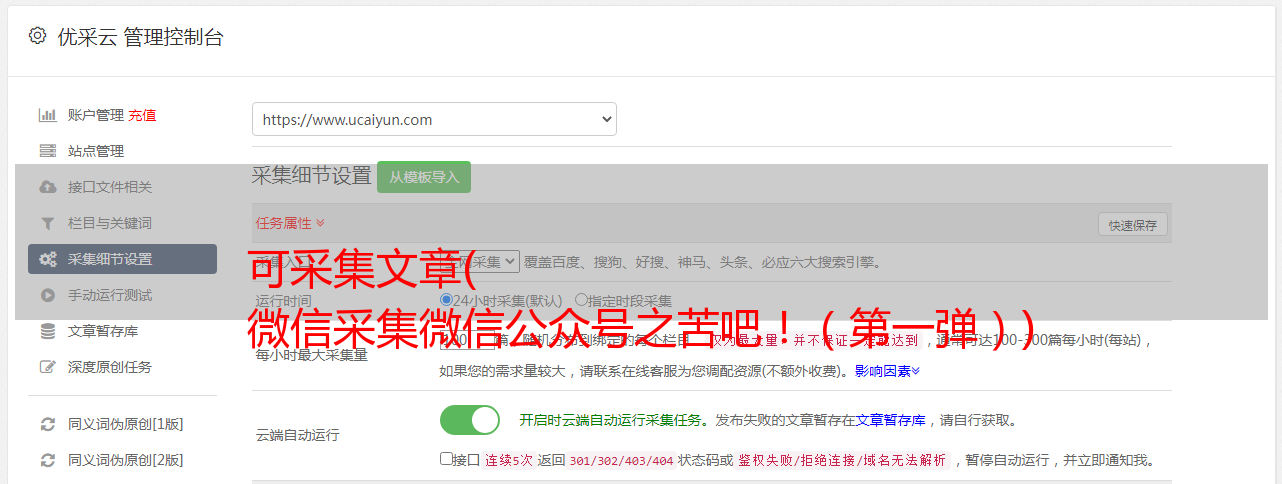Click the bar chart icon for 账户管理
Image resolution: width=1282 pixels, height=484 pixels.
pos(47,115)
